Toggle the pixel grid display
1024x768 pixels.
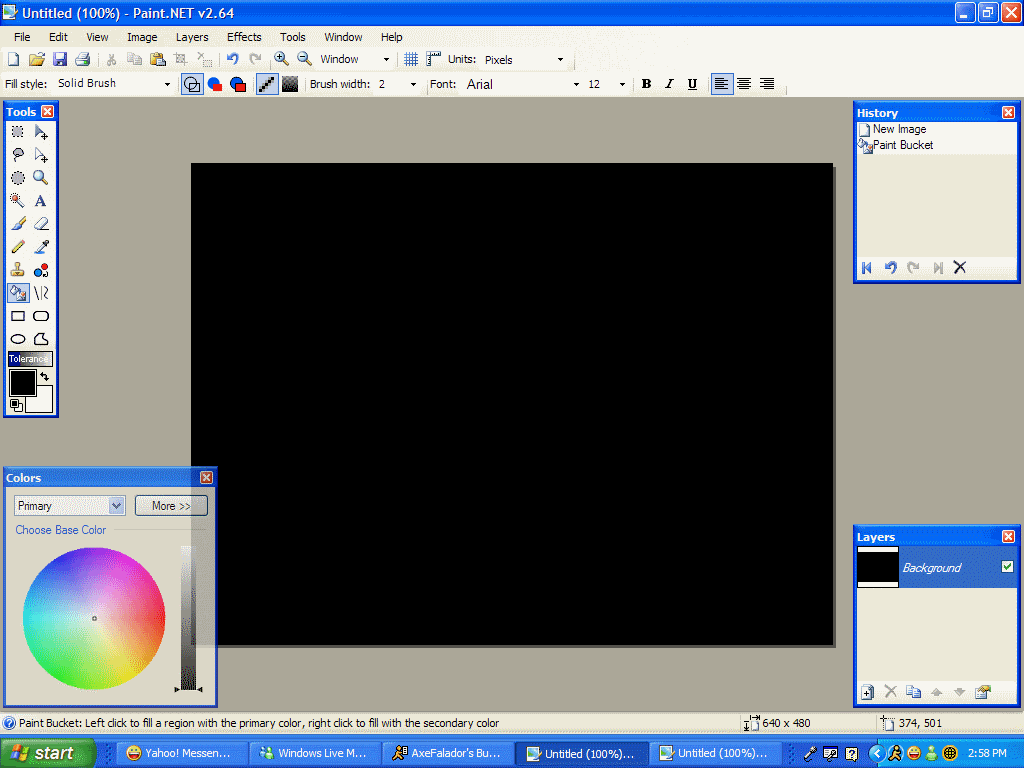pyautogui.click(x=410, y=60)
